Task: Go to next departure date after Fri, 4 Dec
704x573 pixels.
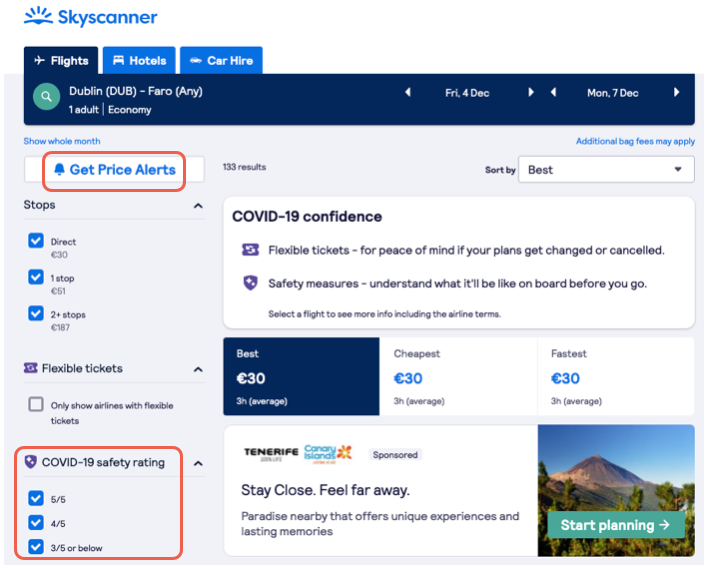Action: click(x=531, y=93)
